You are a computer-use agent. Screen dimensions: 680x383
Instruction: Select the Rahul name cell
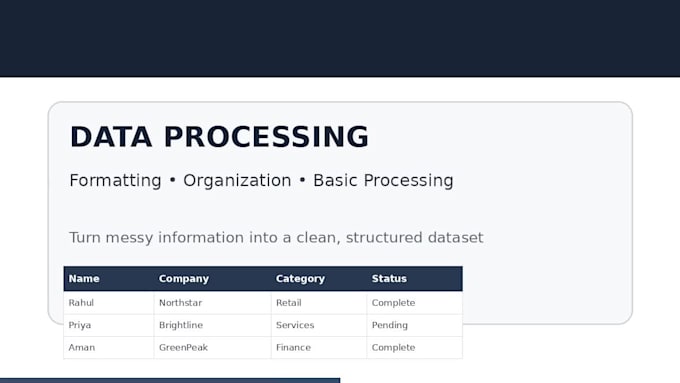point(109,303)
